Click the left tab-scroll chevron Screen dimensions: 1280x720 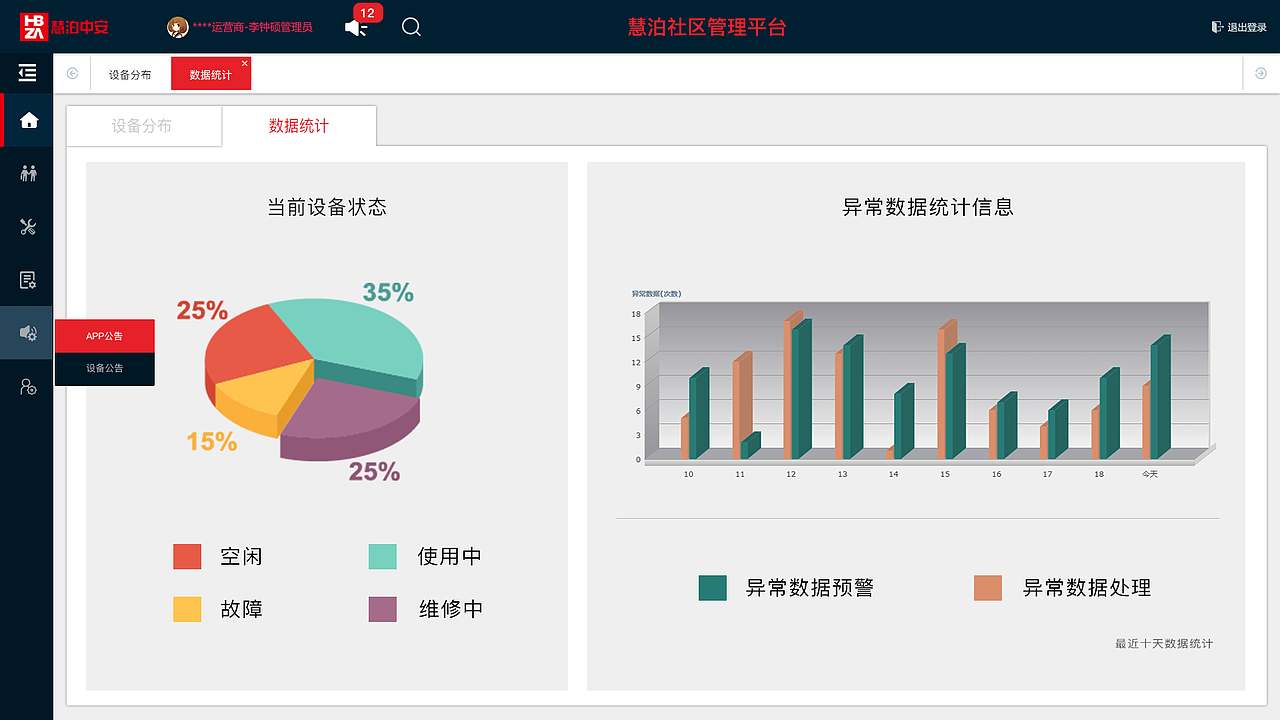pyautogui.click(x=71, y=73)
